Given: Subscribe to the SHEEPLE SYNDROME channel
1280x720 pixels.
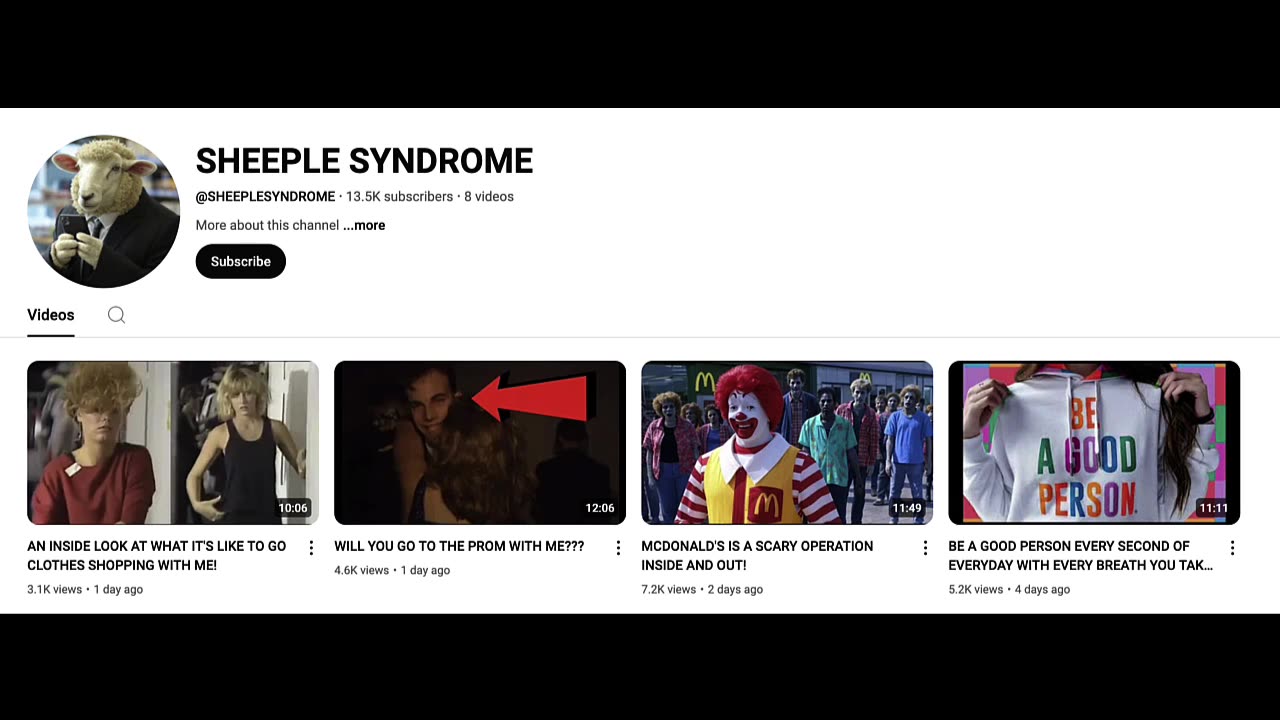Looking at the screenshot, I should (240, 262).
